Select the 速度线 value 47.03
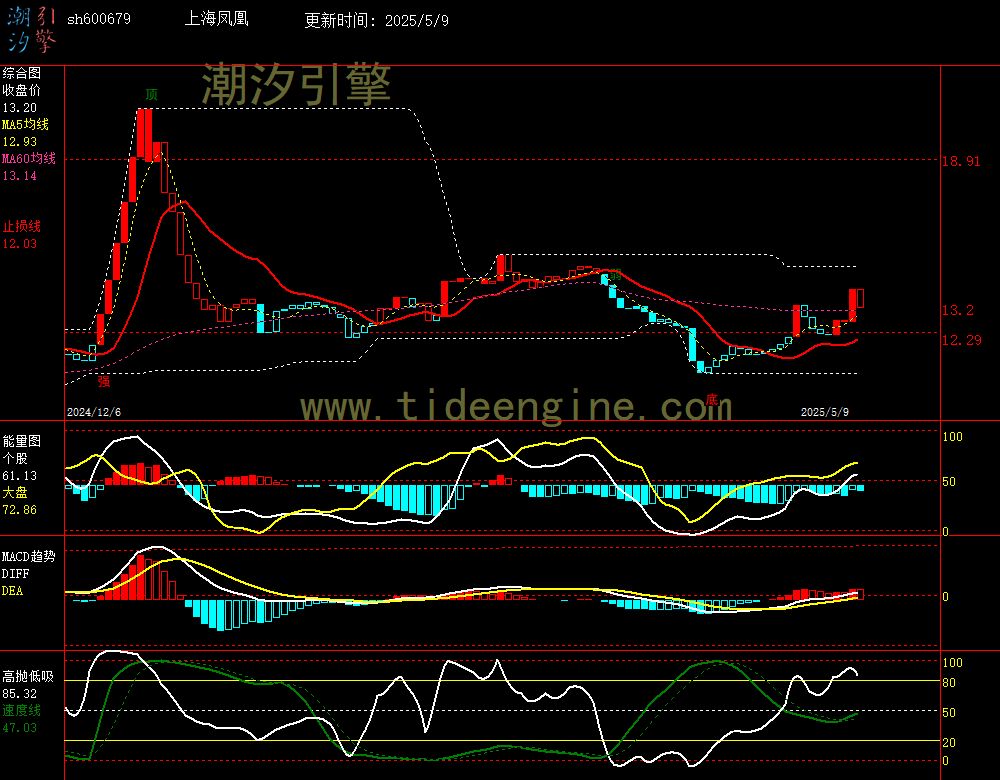1000x780 pixels. click(20, 728)
